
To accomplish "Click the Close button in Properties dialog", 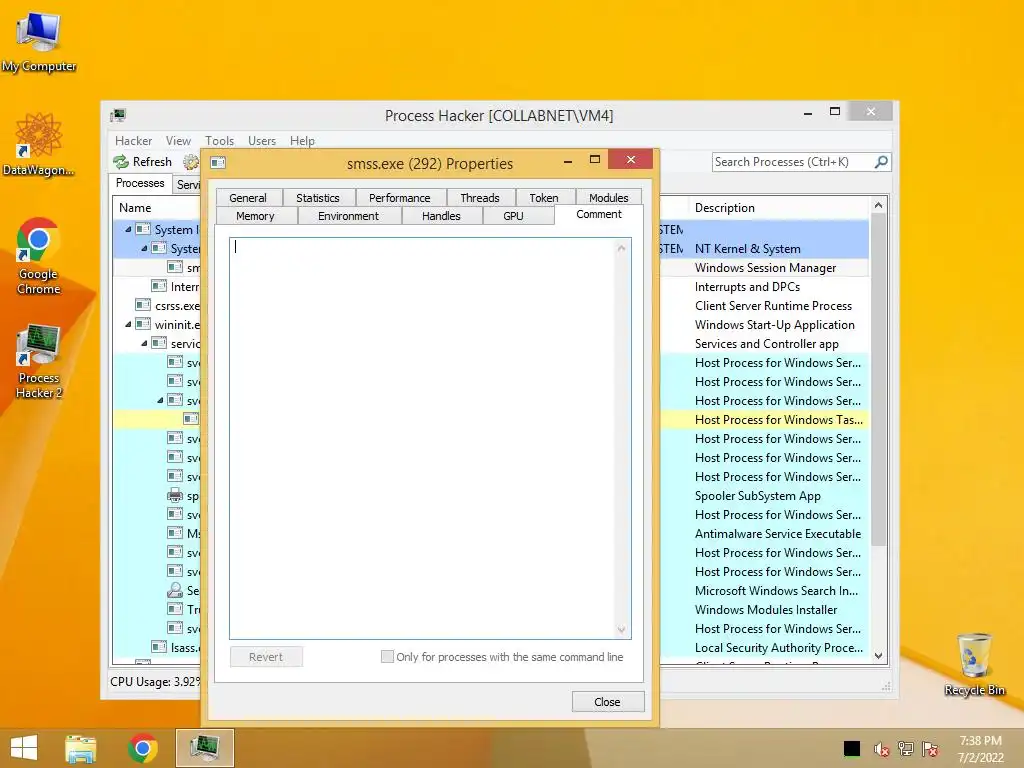I will click(x=607, y=701).
